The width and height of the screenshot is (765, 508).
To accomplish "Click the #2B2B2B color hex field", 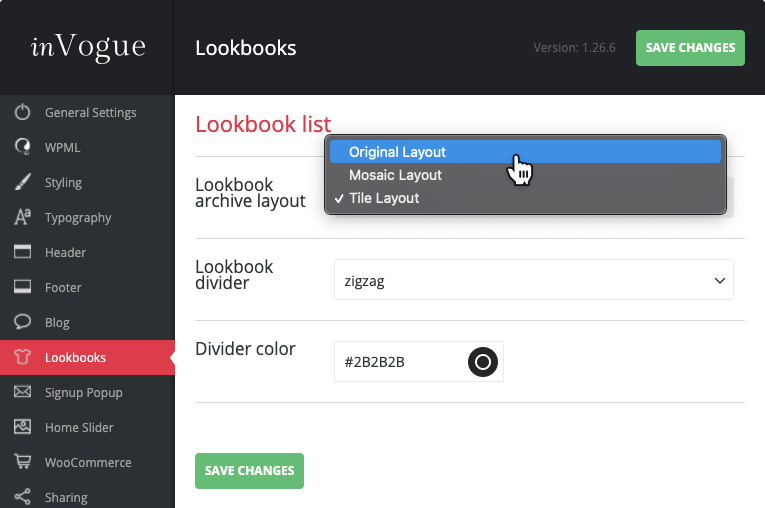I will click(x=397, y=362).
